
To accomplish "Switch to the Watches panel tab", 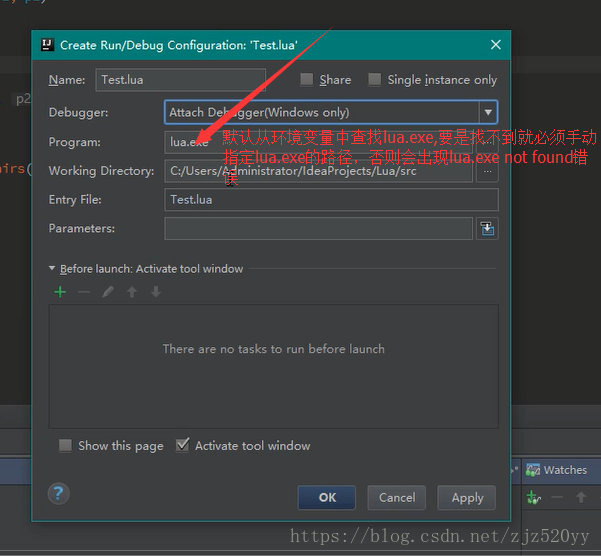I will [x=557, y=470].
